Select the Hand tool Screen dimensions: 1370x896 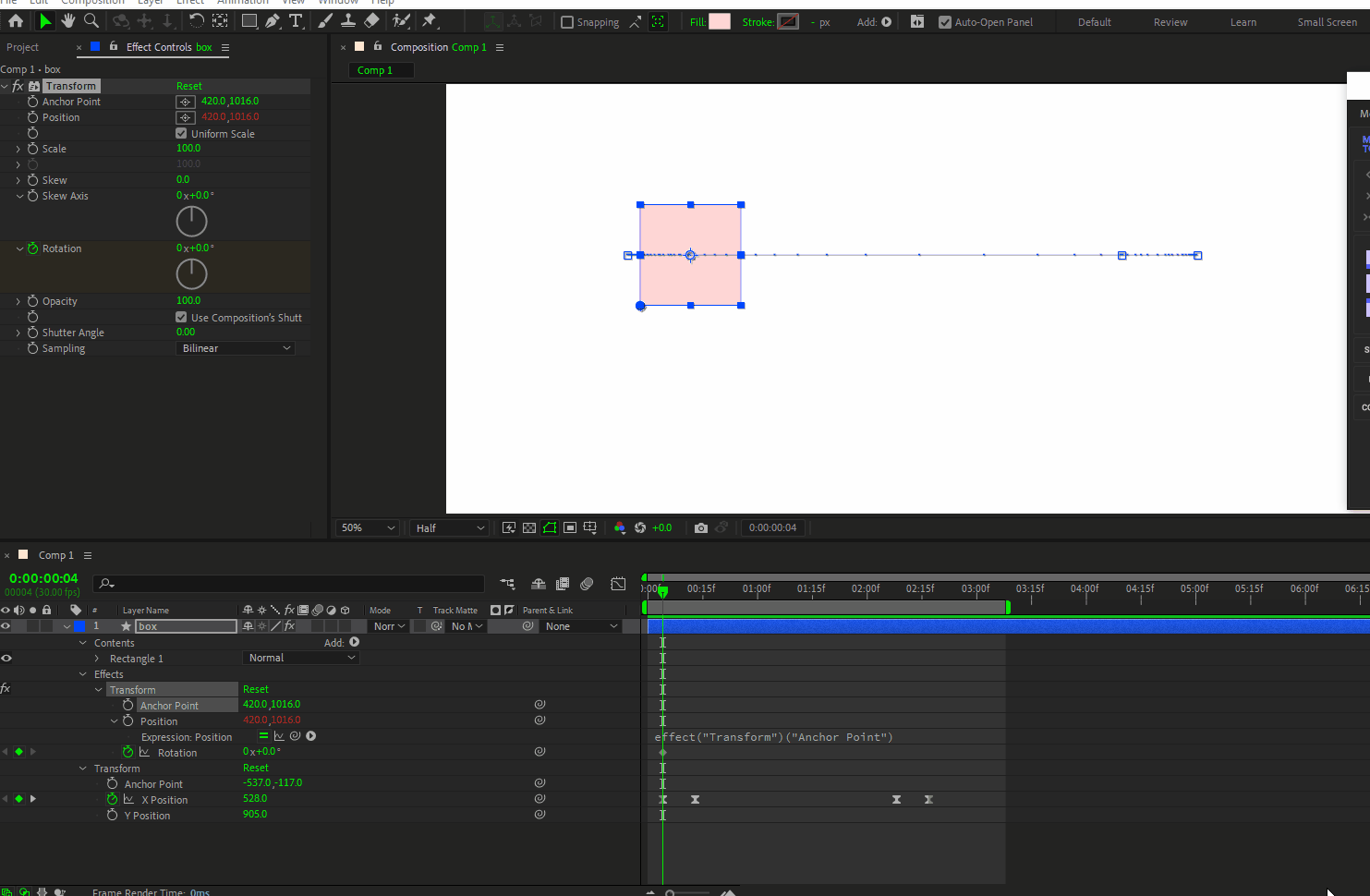pos(67,20)
